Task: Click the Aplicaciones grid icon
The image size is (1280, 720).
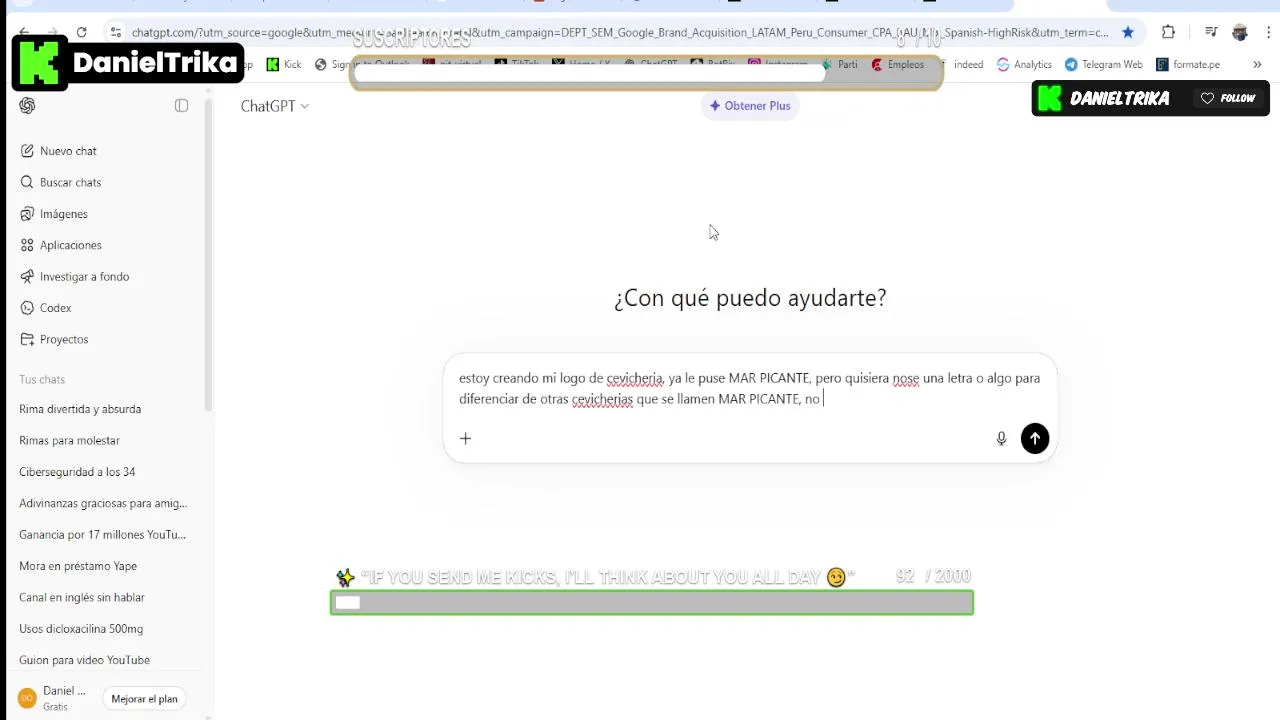Action: click(27, 245)
